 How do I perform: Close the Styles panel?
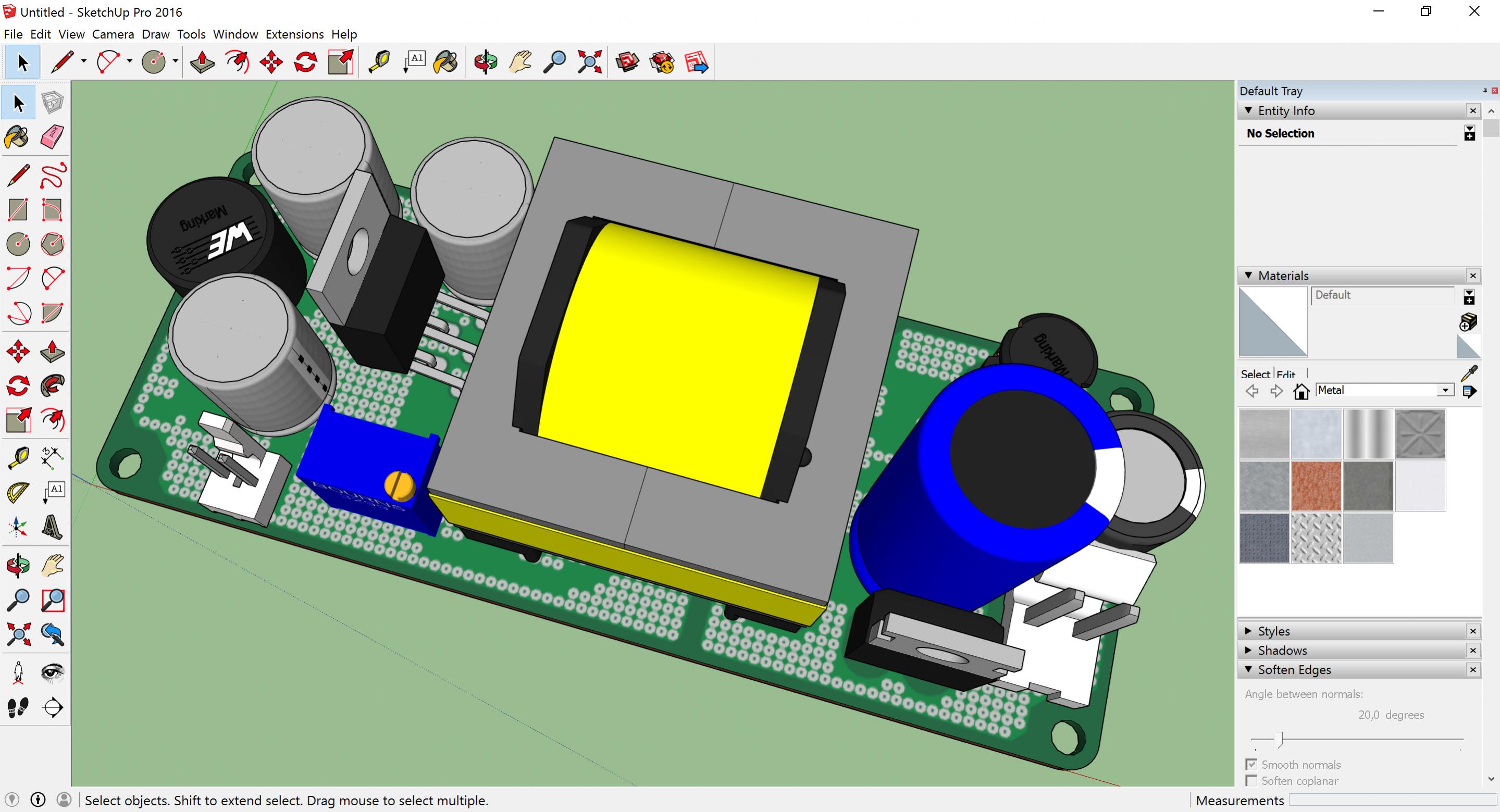[1472, 631]
